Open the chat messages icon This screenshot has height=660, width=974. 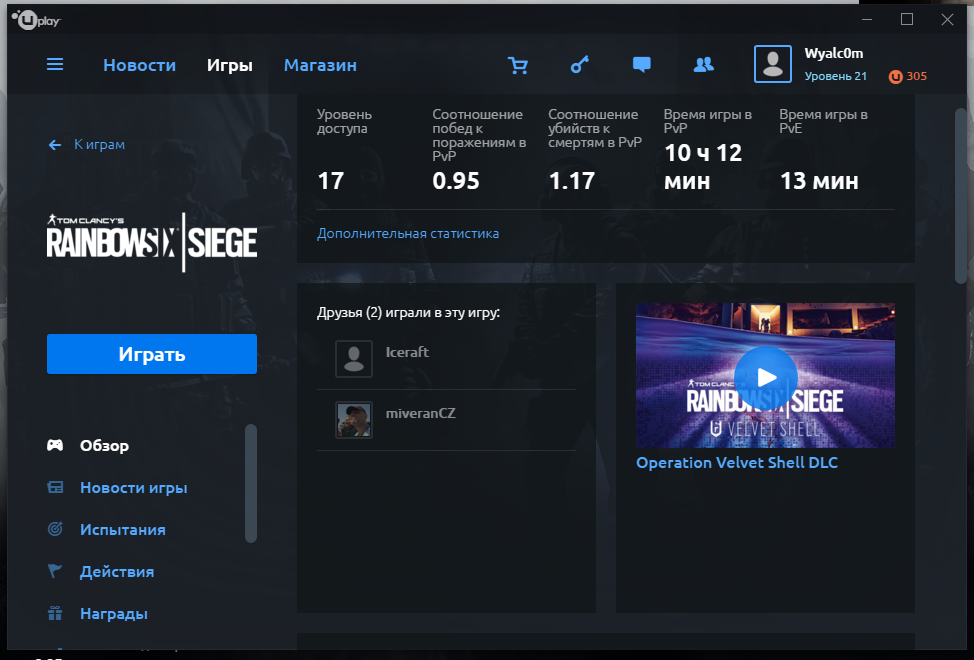[x=642, y=65]
